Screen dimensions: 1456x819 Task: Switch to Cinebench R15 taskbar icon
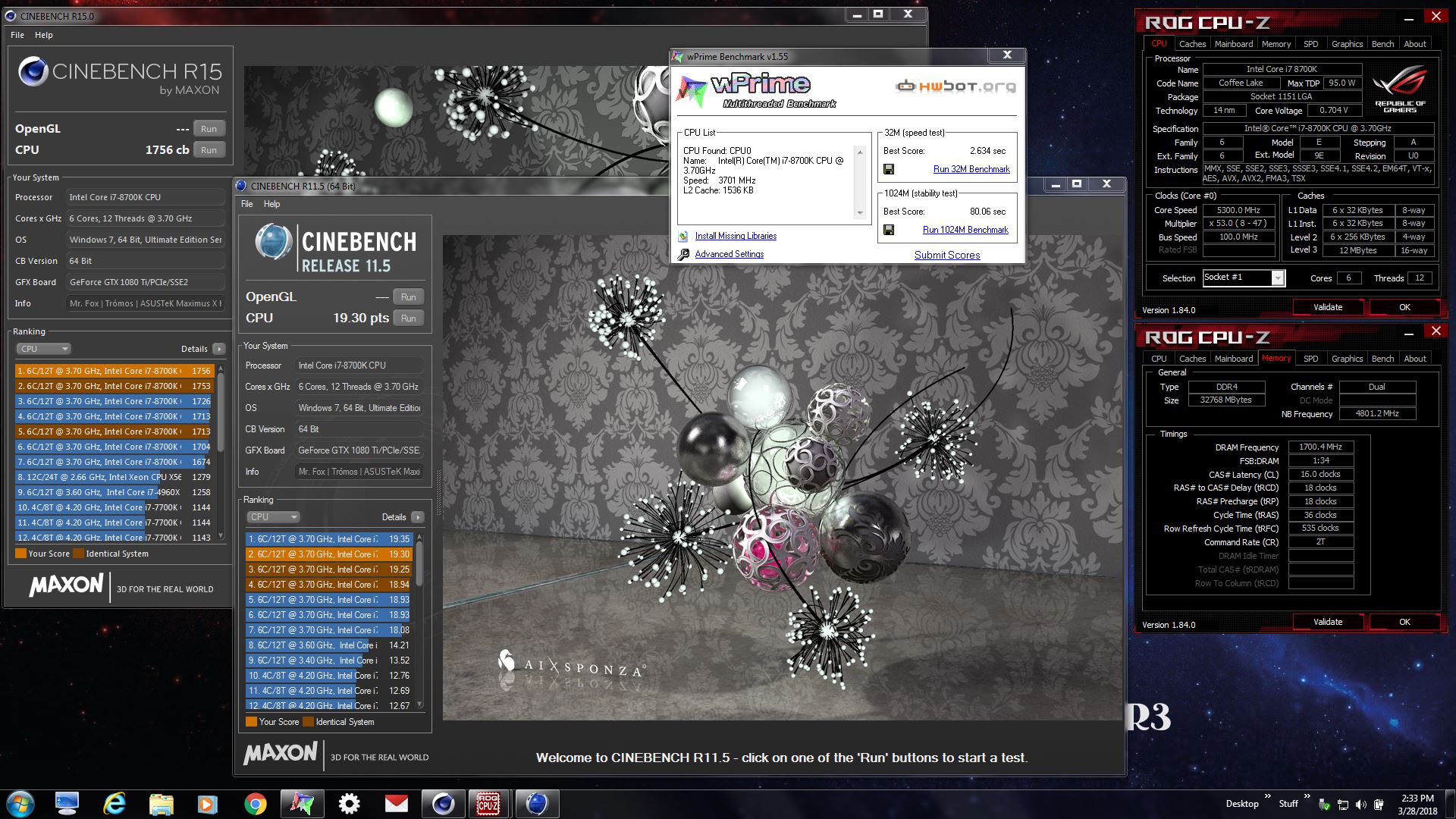(443, 804)
